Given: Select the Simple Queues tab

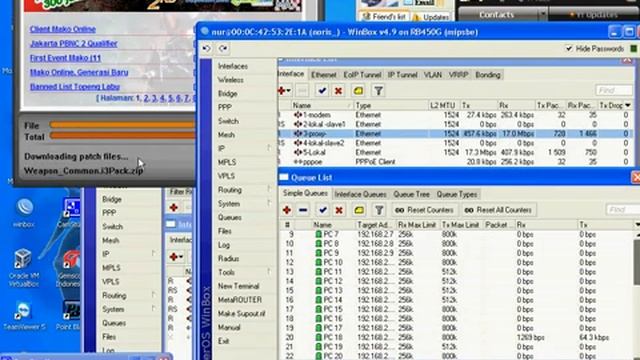Looking at the screenshot, I should click(305, 193).
